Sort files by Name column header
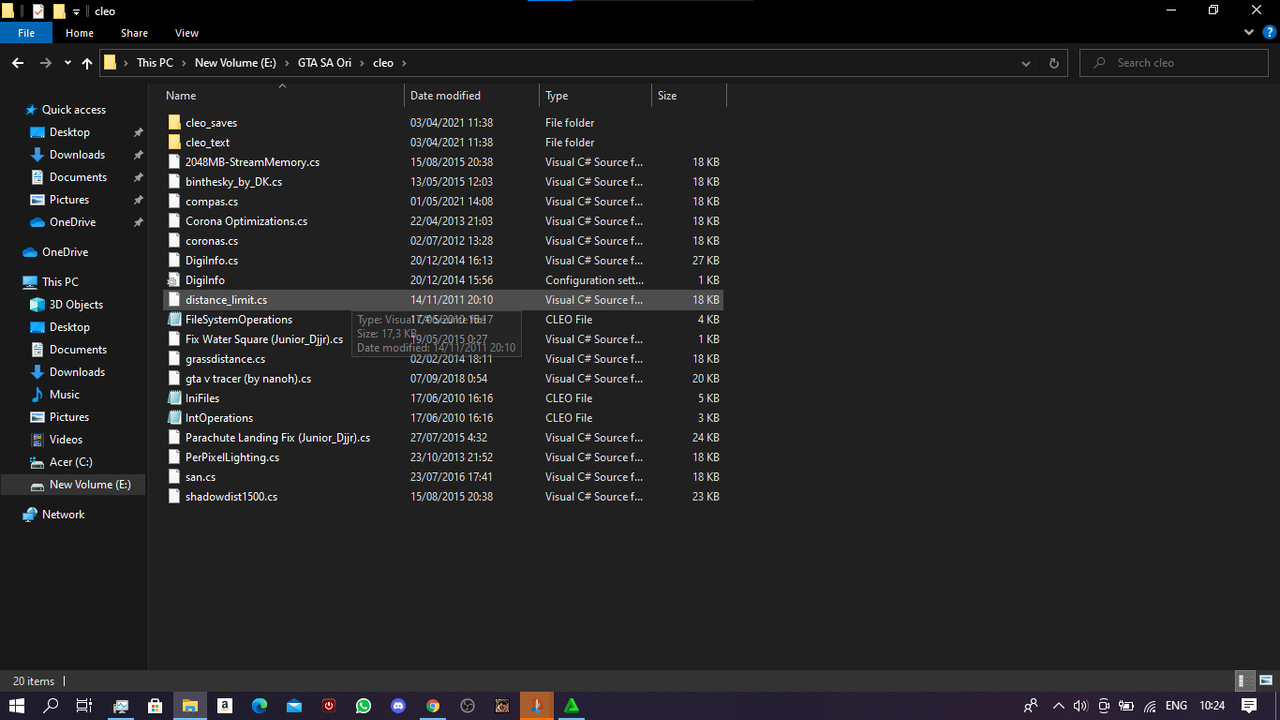The width and height of the screenshot is (1280, 720). pos(282,96)
